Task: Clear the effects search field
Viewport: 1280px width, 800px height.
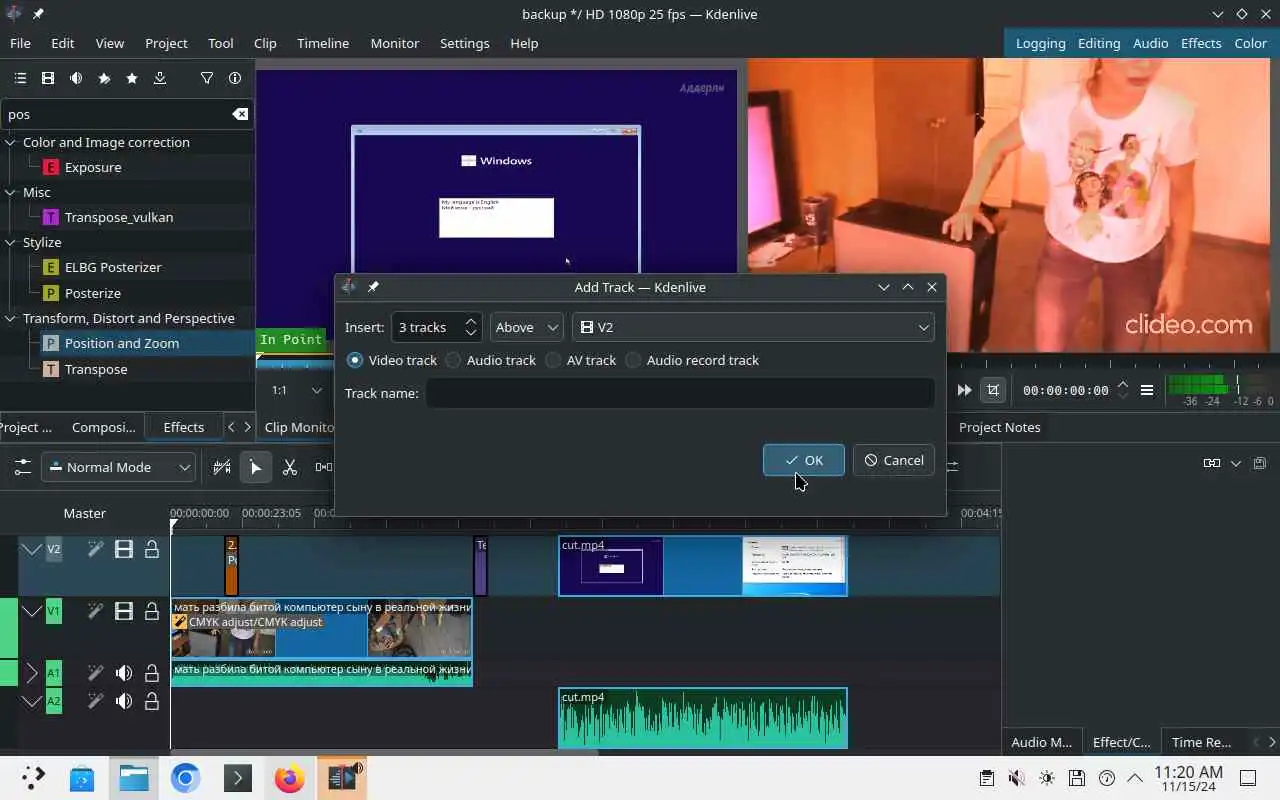Action: (x=240, y=114)
